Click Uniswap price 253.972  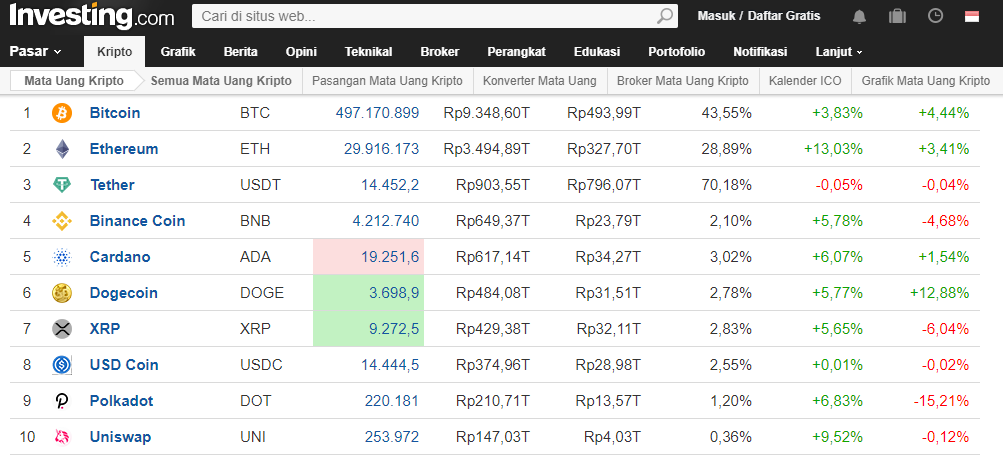[392, 437]
